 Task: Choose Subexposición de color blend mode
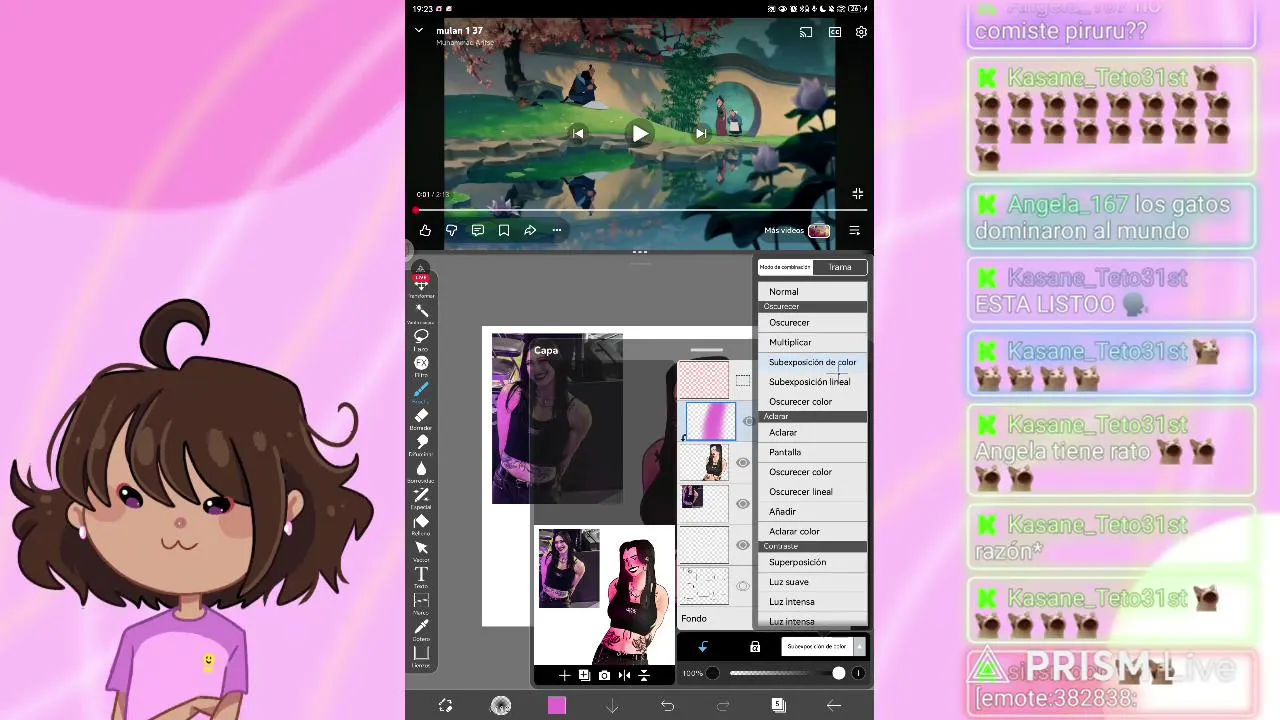pyautogui.click(x=812, y=362)
